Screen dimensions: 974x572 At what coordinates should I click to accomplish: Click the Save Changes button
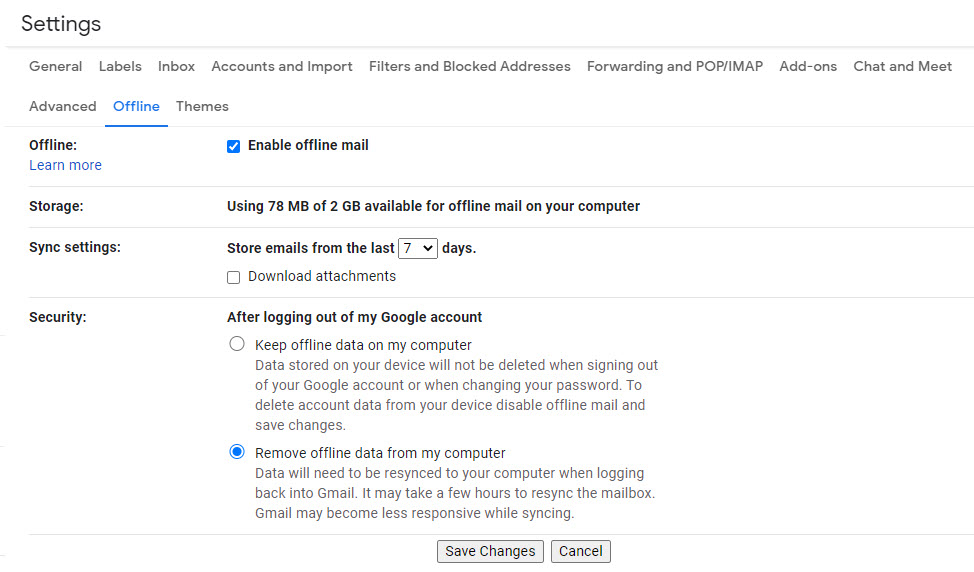click(x=490, y=552)
